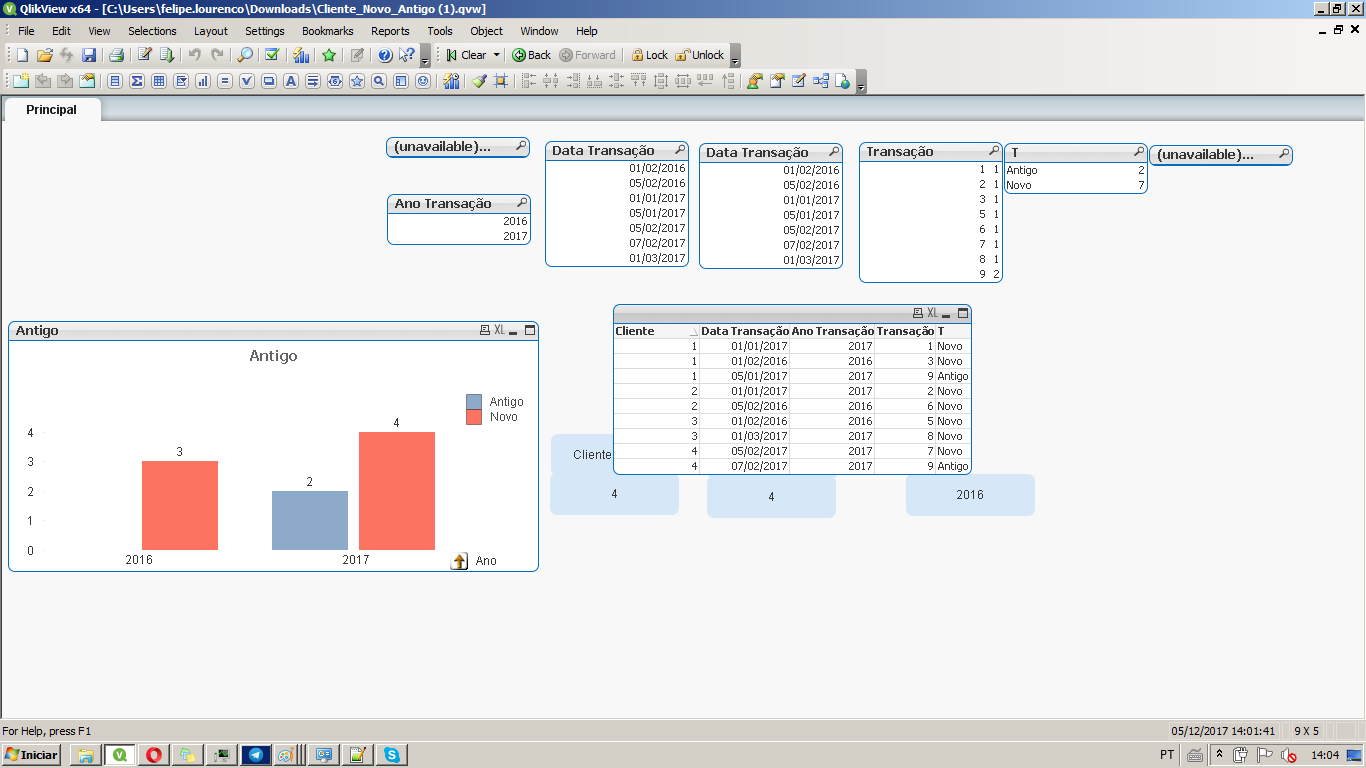Open search in Ano Transação list box

point(521,203)
